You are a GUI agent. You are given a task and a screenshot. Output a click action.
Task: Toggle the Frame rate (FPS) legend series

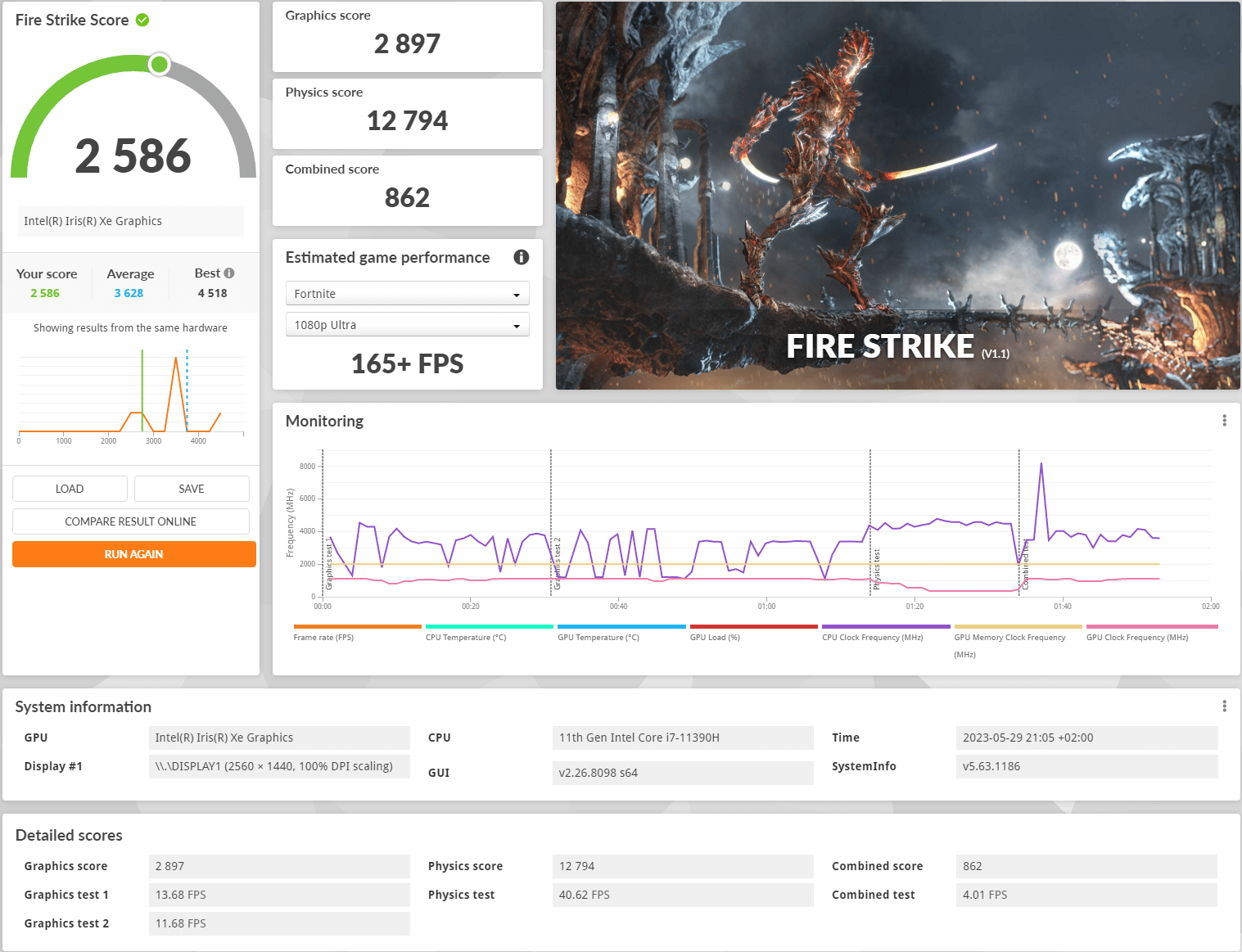tap(323, 637)
